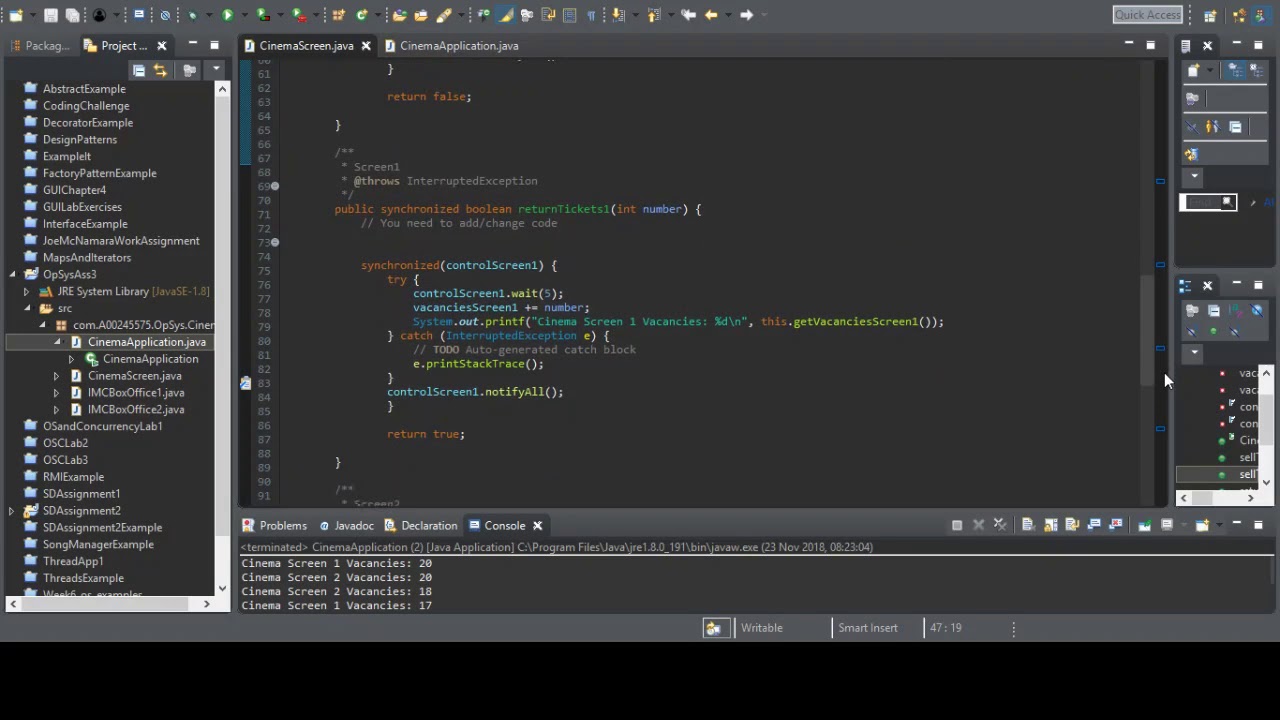
Task: Toggle Block Selection Mode in the toolbar
Action: pyautogui.click(x=569, y=15)
